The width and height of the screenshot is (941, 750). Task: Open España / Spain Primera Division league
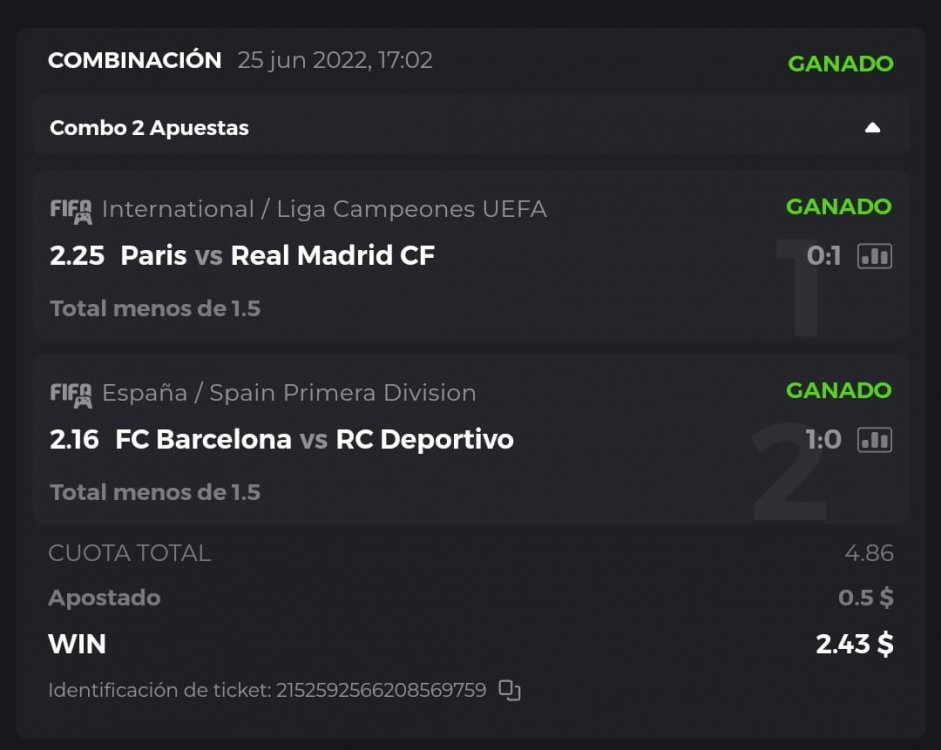point(289,393)
